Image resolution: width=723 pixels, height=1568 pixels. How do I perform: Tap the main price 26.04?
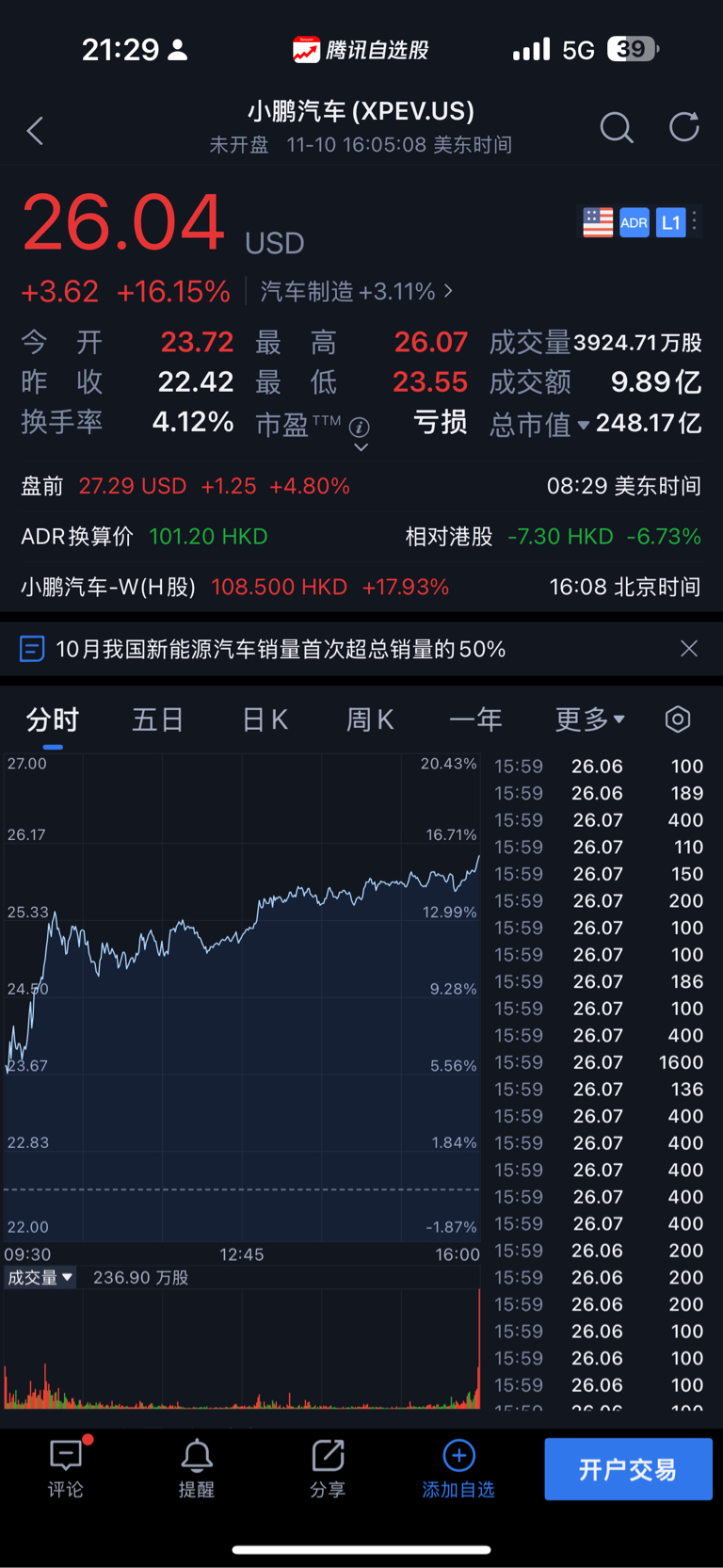pyautogui.click(x=123, y=222)
